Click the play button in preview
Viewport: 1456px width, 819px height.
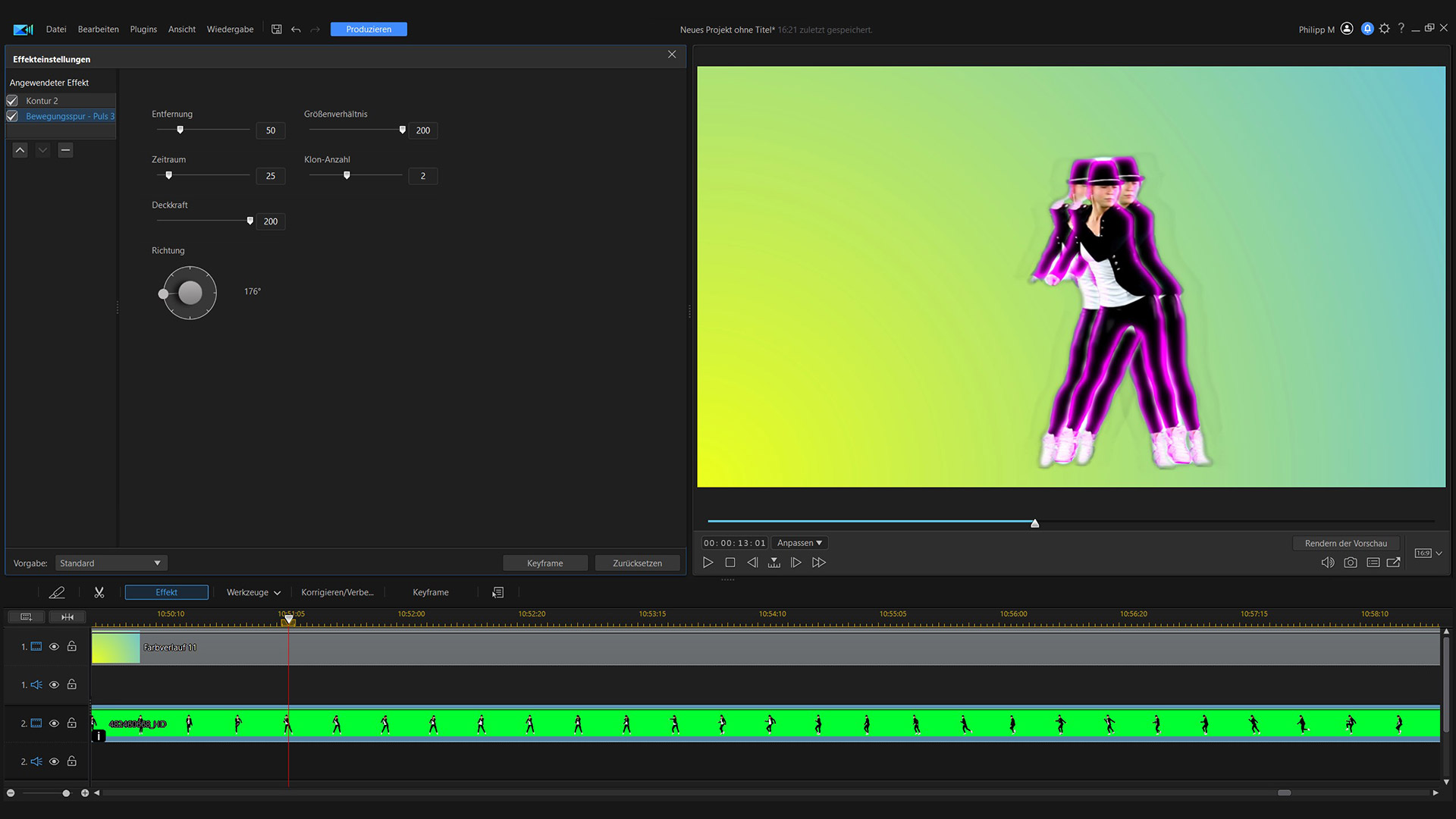point(708,563)
